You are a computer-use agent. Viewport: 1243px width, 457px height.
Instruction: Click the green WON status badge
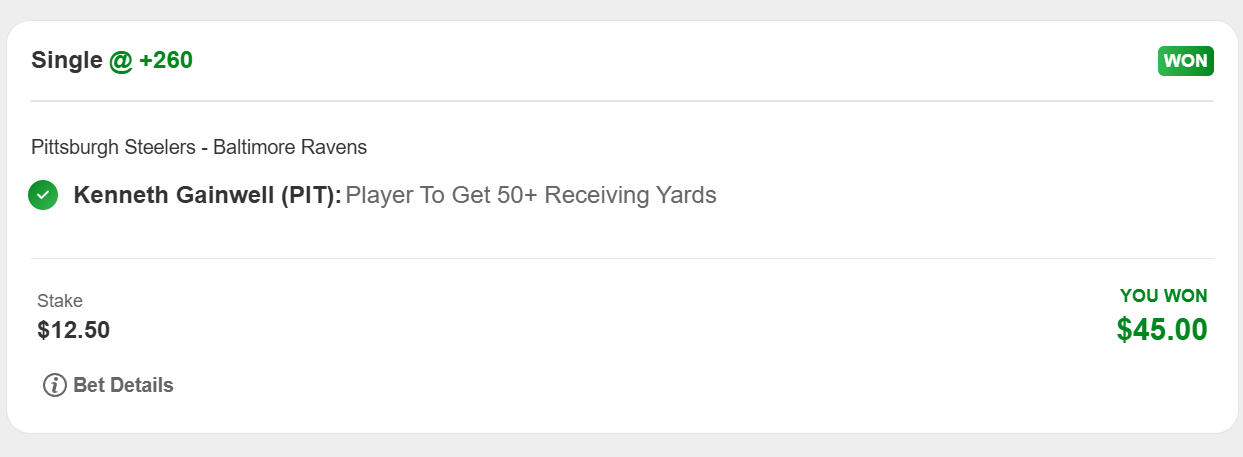tap(1185, 61)
